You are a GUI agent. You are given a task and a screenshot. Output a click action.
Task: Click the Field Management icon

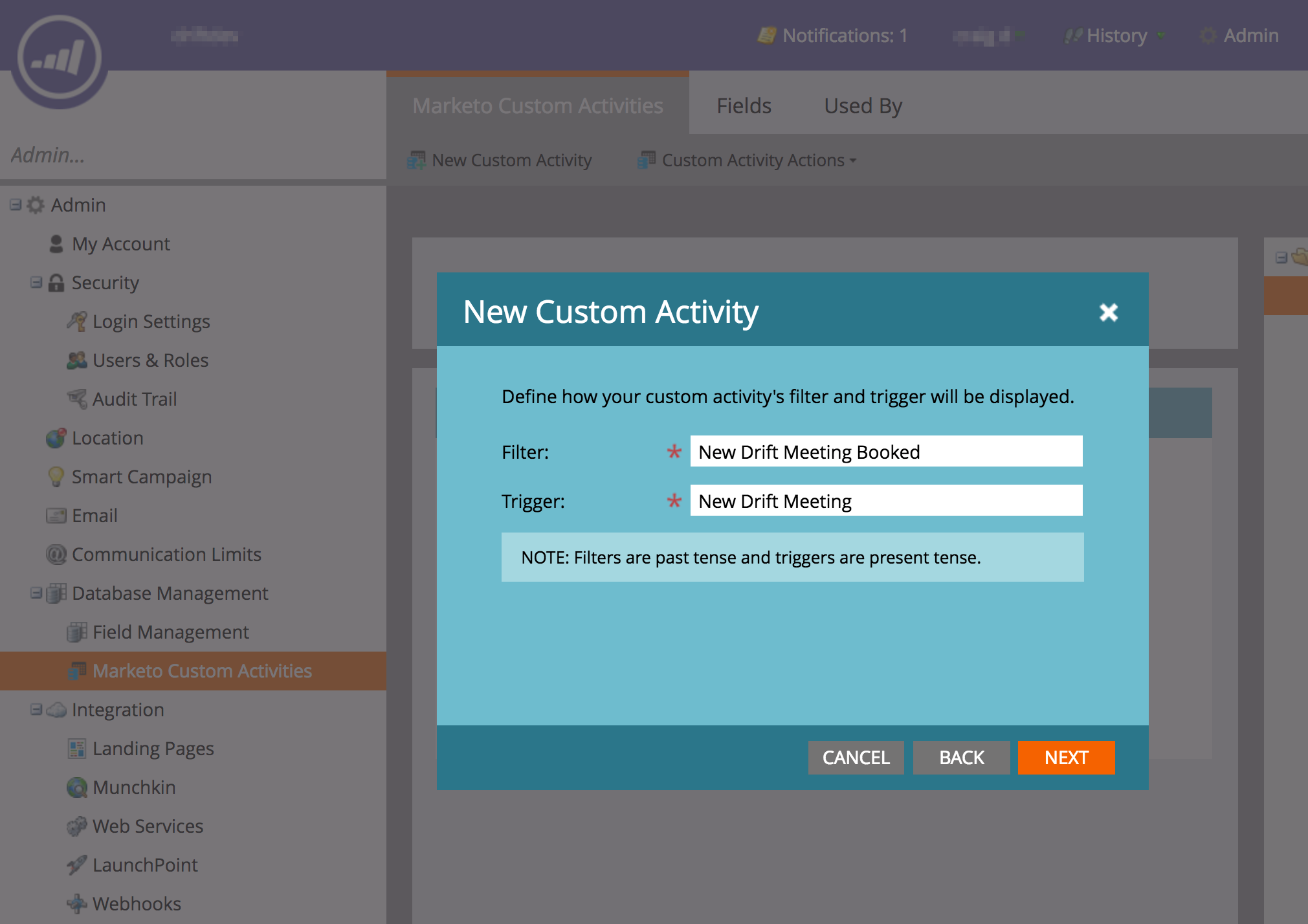click(x=77, y=632)
